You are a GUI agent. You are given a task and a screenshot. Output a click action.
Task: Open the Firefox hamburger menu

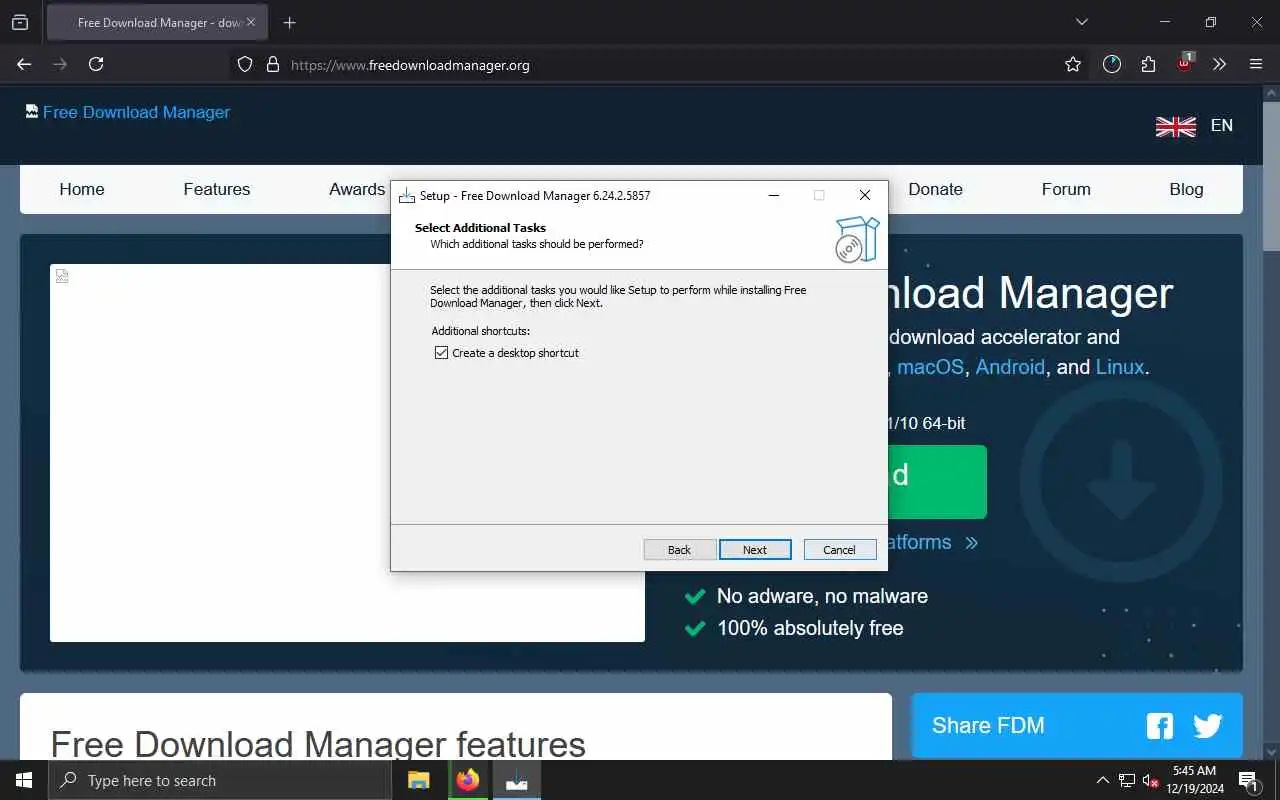(x=1256, y=64)
